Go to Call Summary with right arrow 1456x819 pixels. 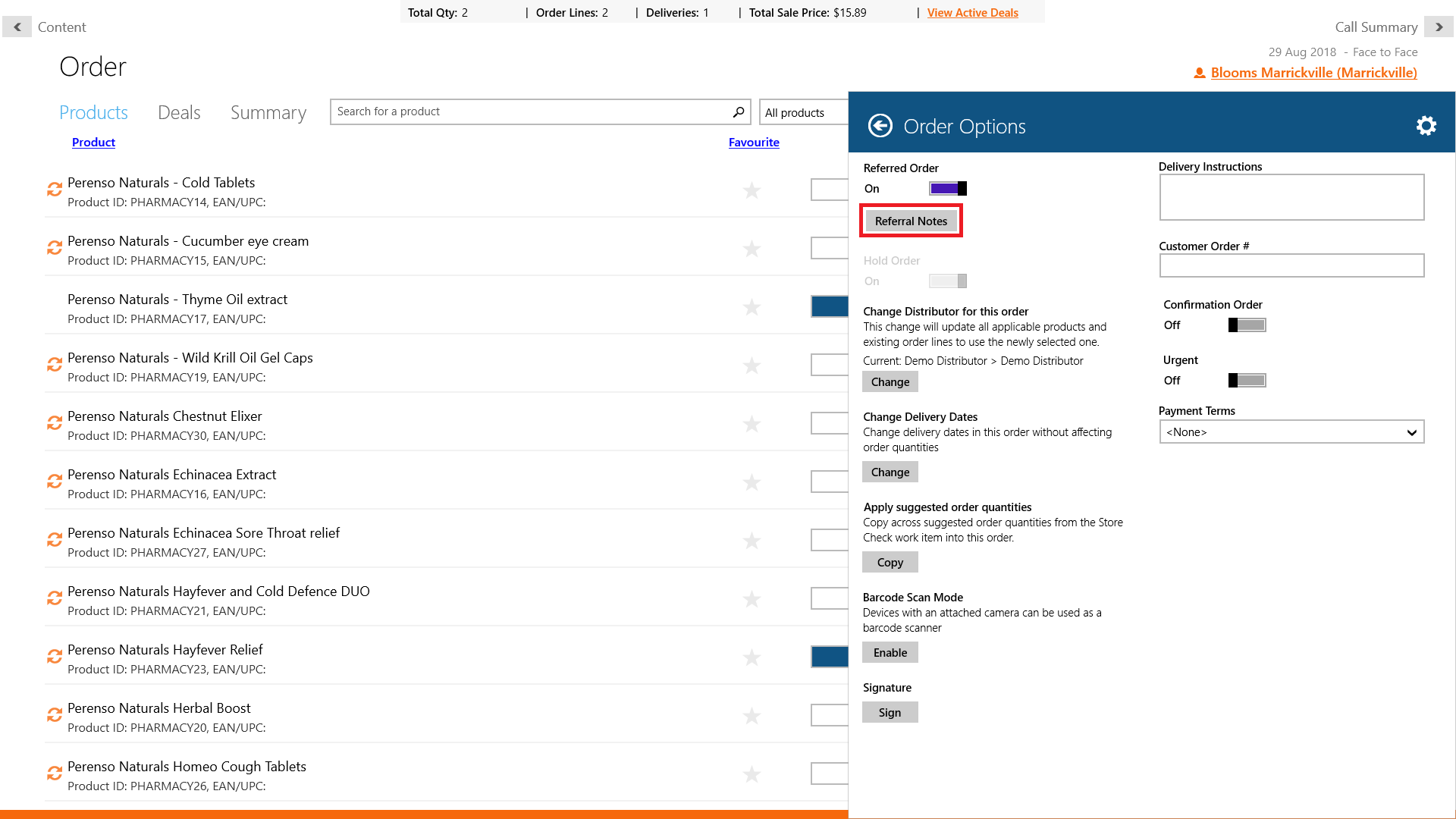point(1439,27)
